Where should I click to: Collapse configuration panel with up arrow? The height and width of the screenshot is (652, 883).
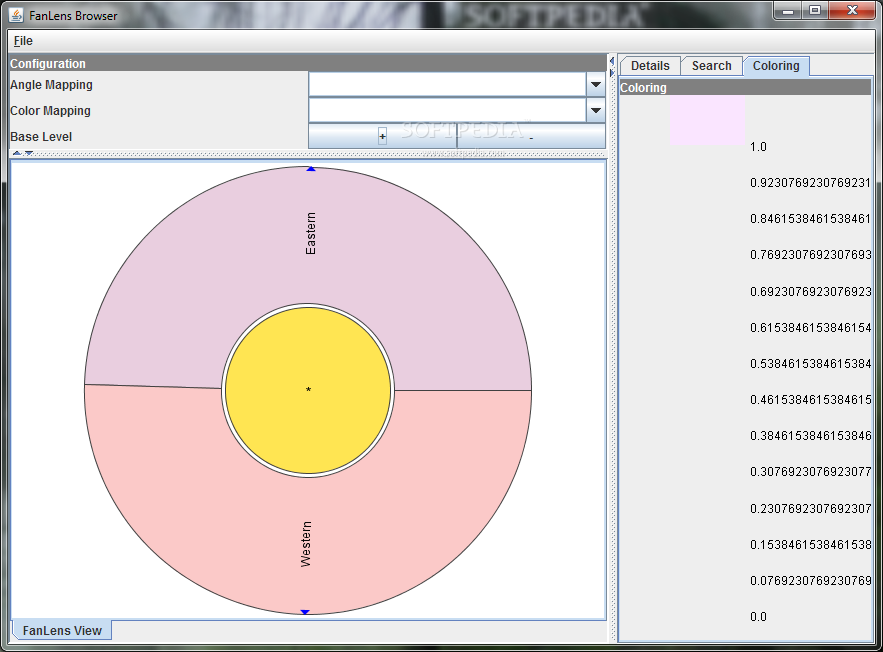(x=17, y=153)
